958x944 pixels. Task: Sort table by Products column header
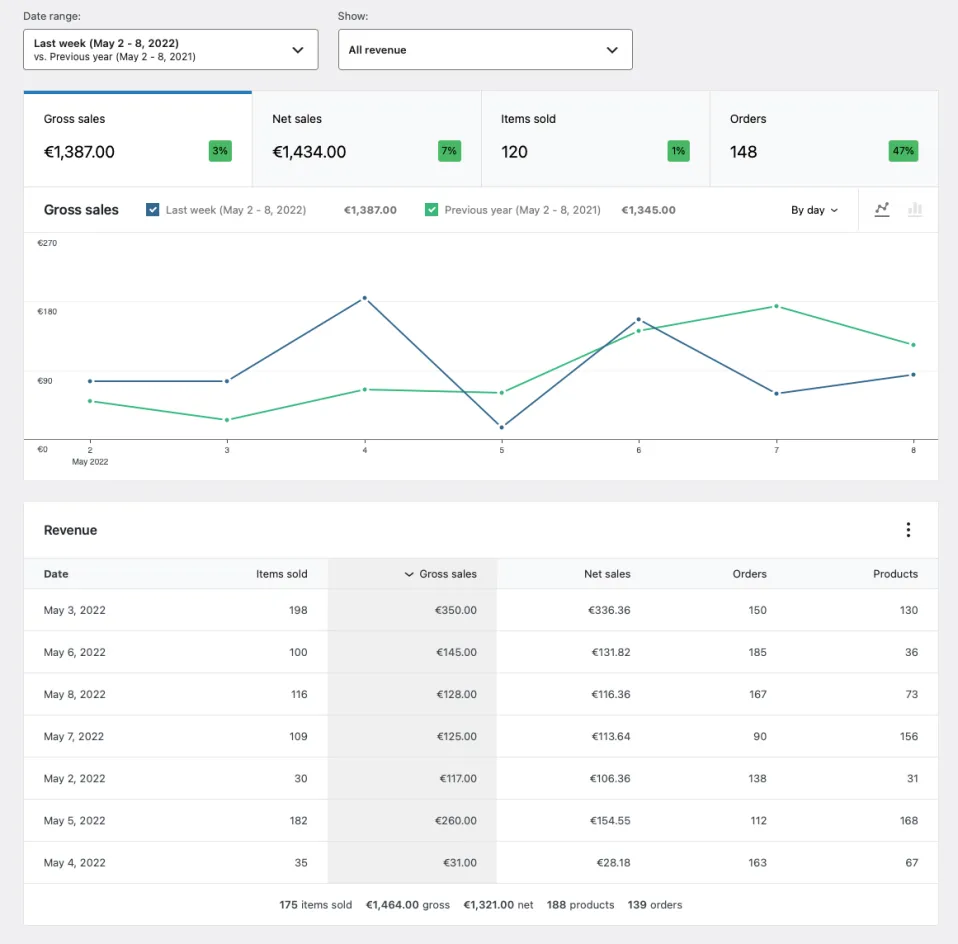pos(895,574)
